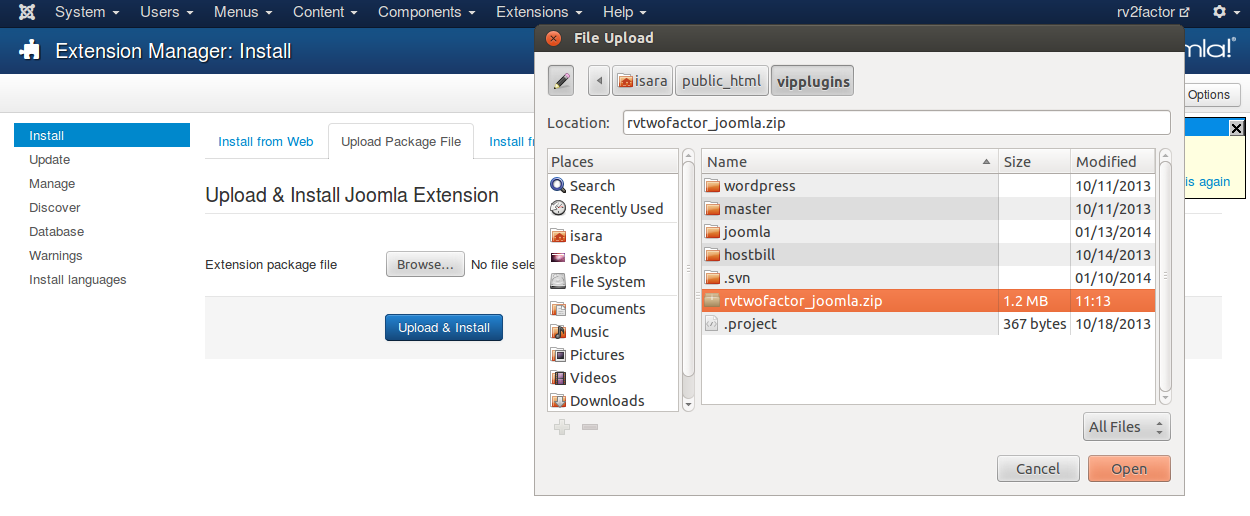This screenshot has height=516, width=1250.
Task: Click the Browse... file button
Action: tap(425, 265)
